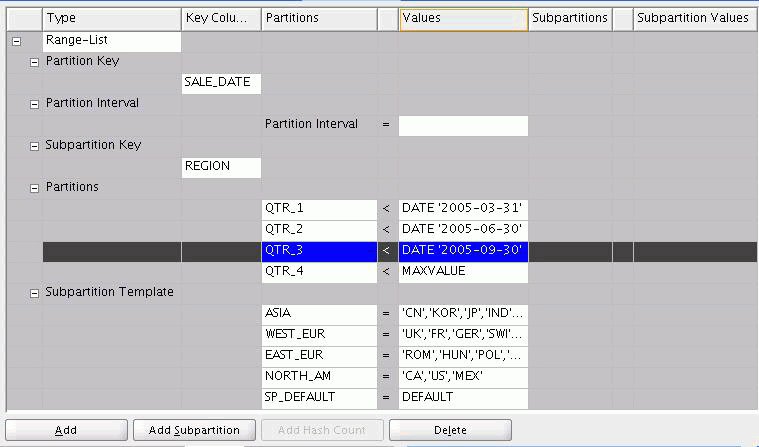This screenshot has width=759, height=447.
Task: Collapse the Subpartition Key section
Action: tap(35, 146)
